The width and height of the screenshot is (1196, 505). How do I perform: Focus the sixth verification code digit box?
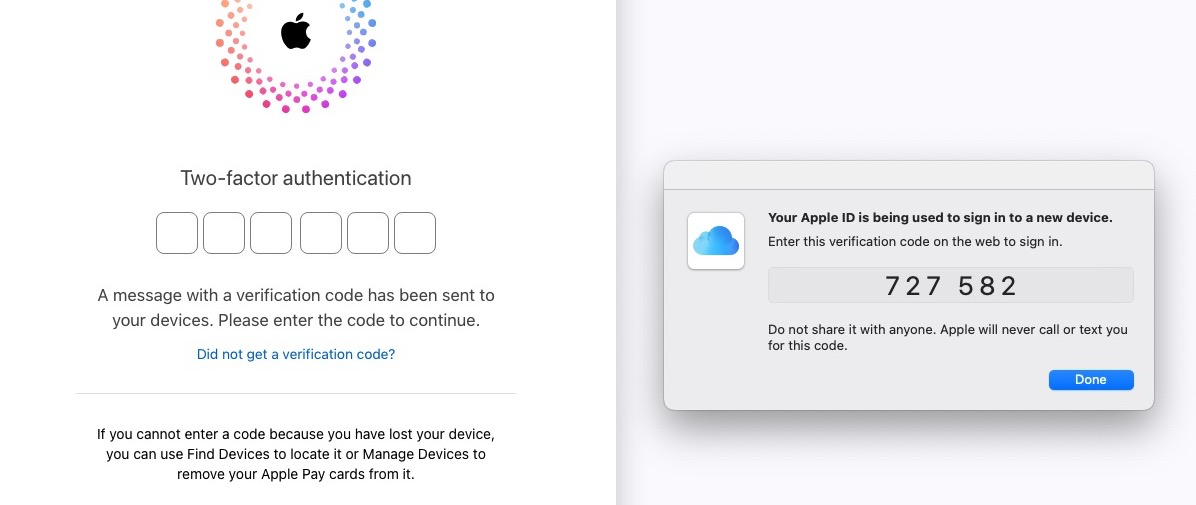pos(415,233)
